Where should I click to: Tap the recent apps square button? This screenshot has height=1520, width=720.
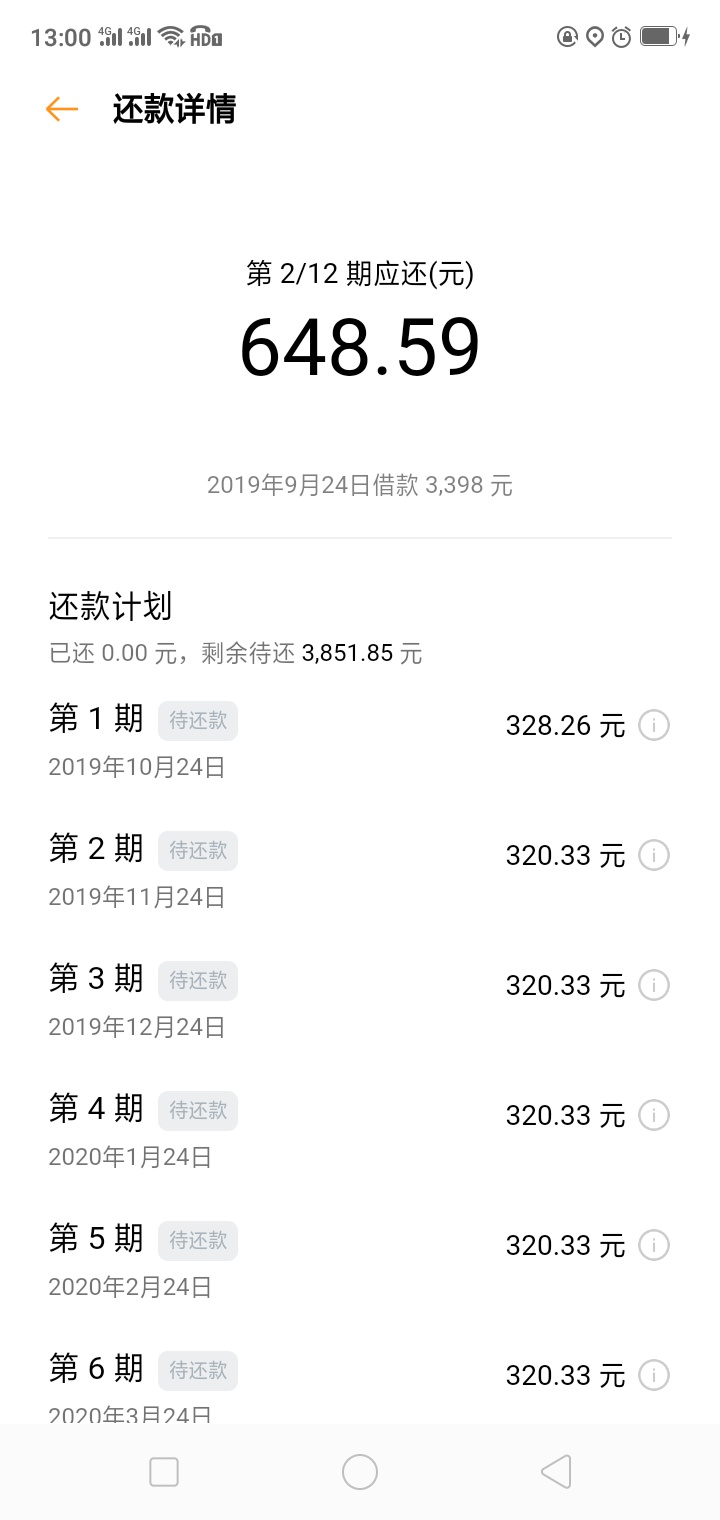point(164,1472)
